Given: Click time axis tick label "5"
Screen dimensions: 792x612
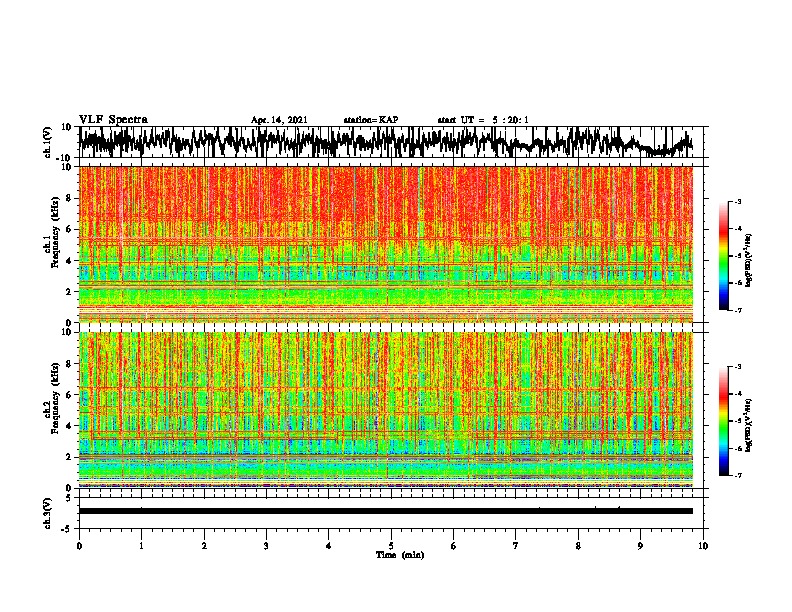Looking at the screenshot, I should [391, 546].
